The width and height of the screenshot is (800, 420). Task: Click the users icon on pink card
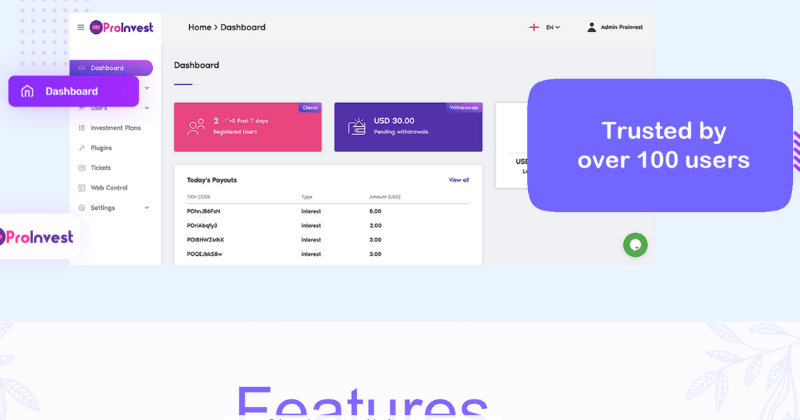pos(196,127)
